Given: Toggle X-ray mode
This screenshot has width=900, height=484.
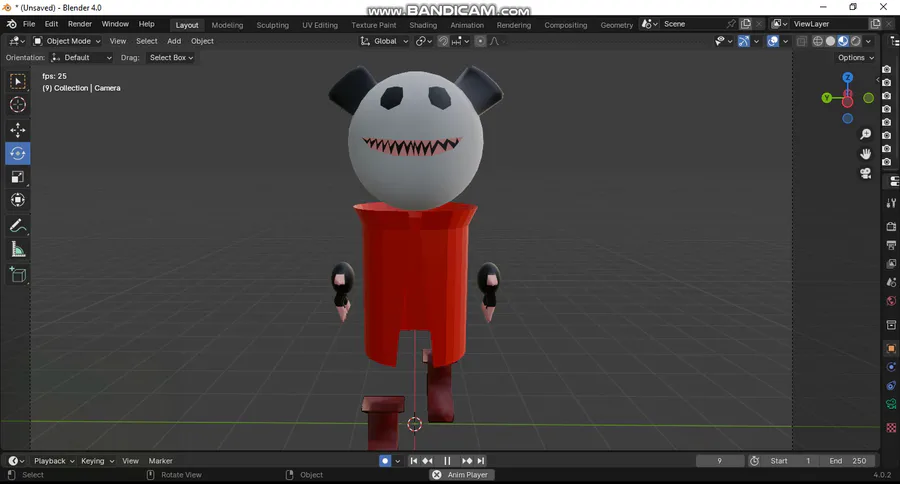Looking at the screenshot, I should pyautogui.click(x=802, y=41).
